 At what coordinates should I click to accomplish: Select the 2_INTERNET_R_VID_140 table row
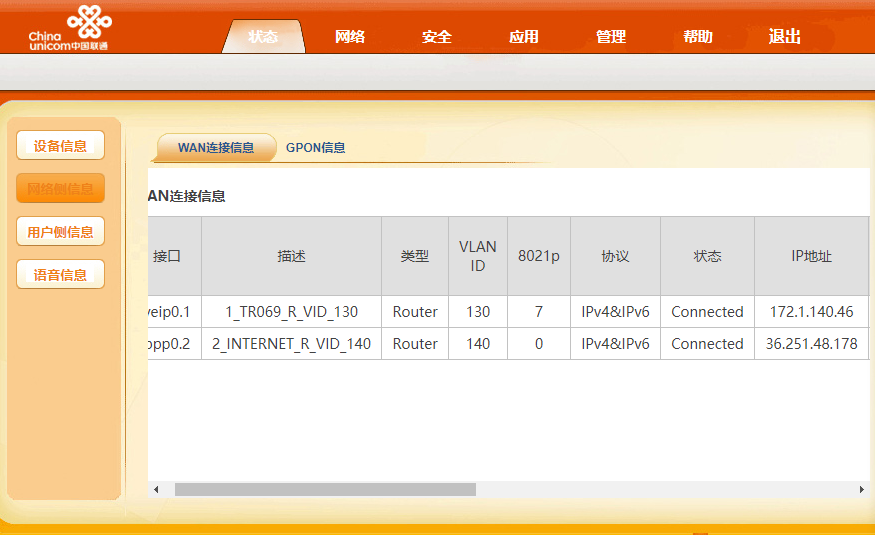click(x=508, y=344)
